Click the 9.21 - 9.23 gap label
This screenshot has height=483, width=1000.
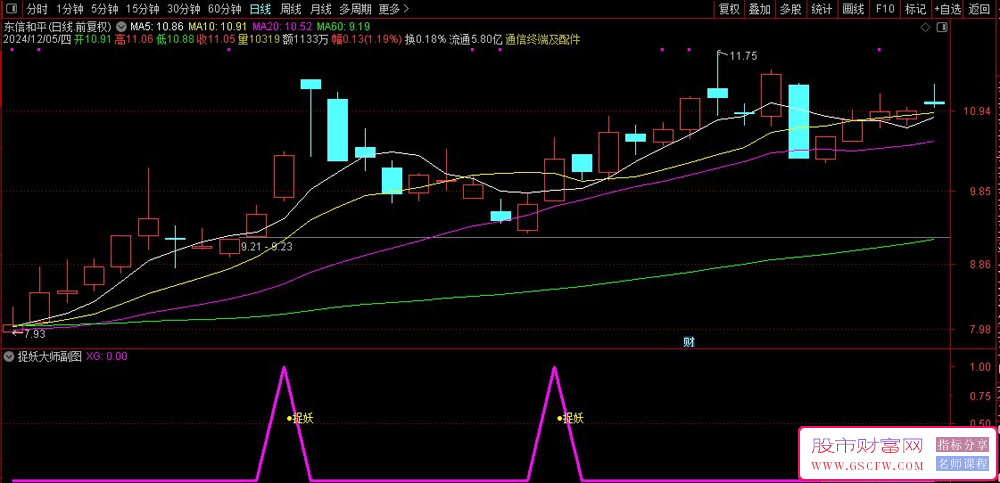pyautogui.click(x=267, y=246)
